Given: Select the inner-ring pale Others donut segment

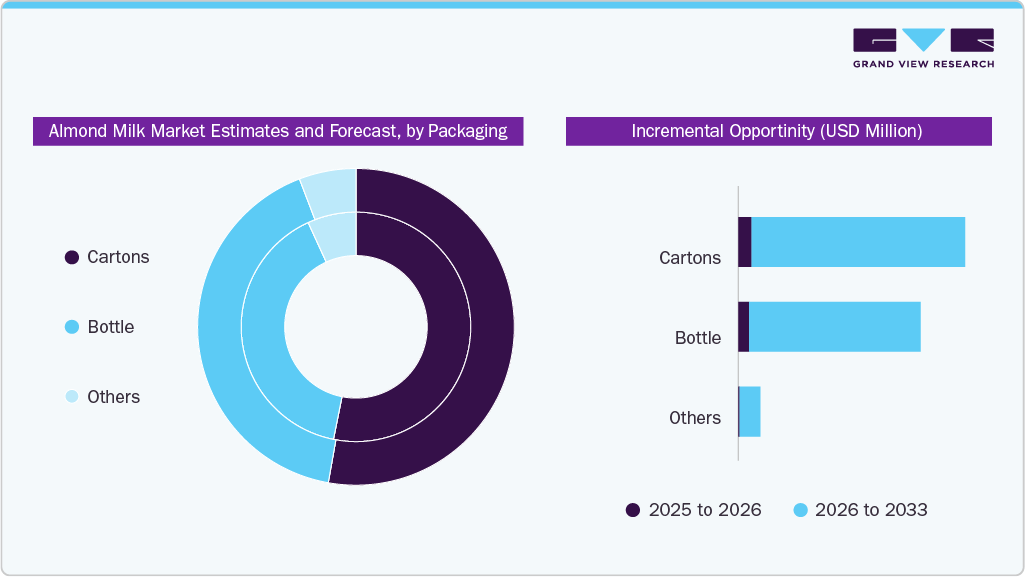Looking at the screenshot, I should point(337,237).
